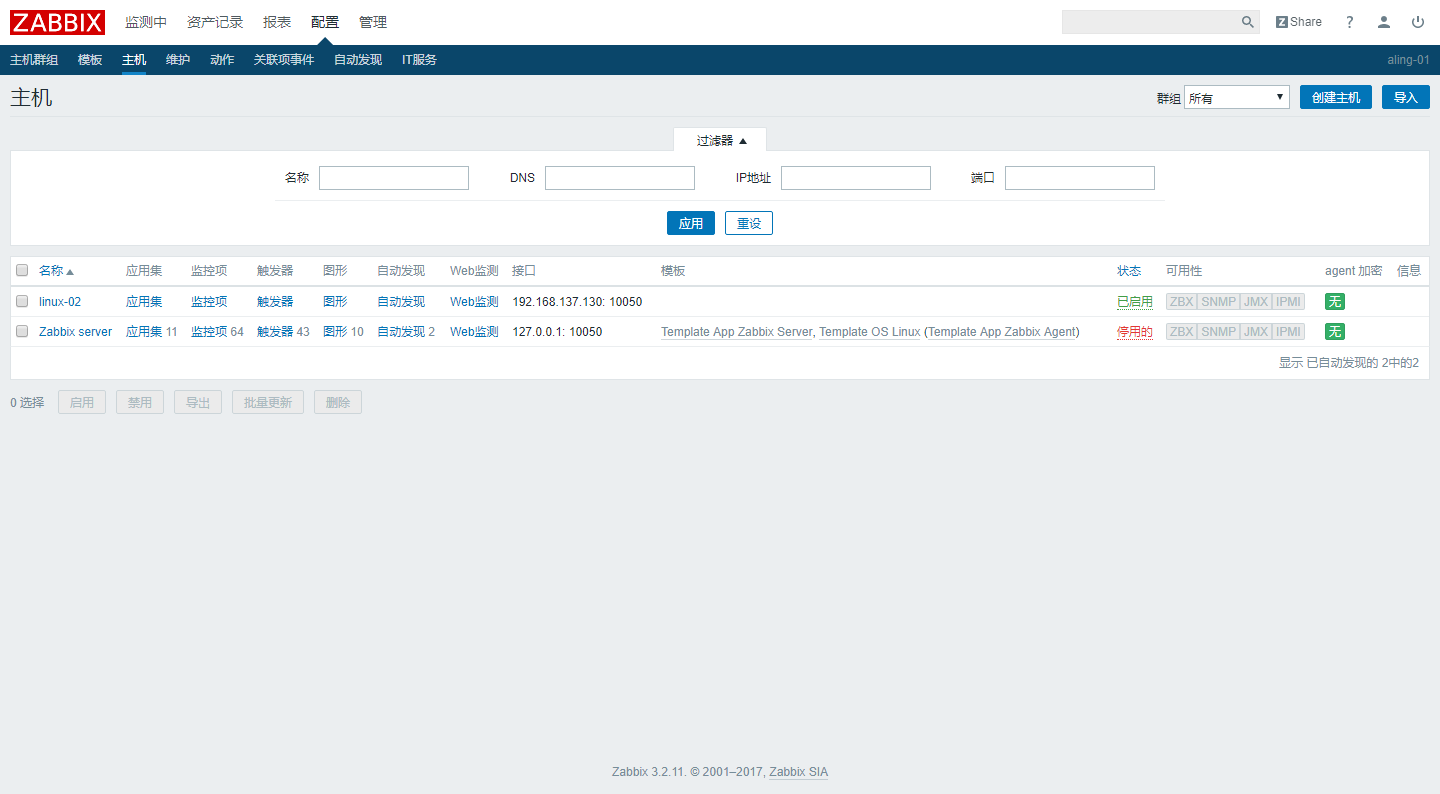This screenshot has height=794, width=1440.
Task: Open the Template App Zabbix Server link
Action: [x=737, y=331]
